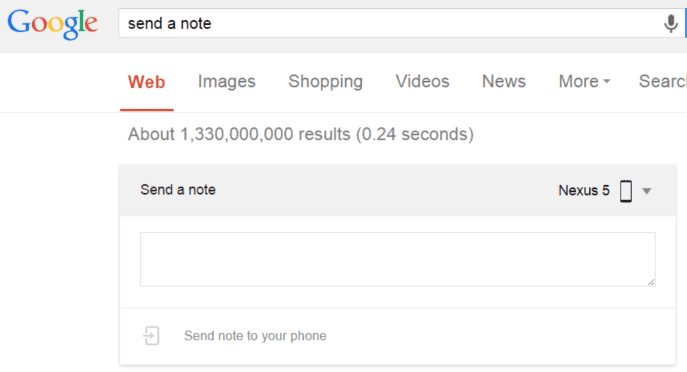Expand the More menu
Image resolution: width=687 pixels, height=372 pixels.
(584, 81)
